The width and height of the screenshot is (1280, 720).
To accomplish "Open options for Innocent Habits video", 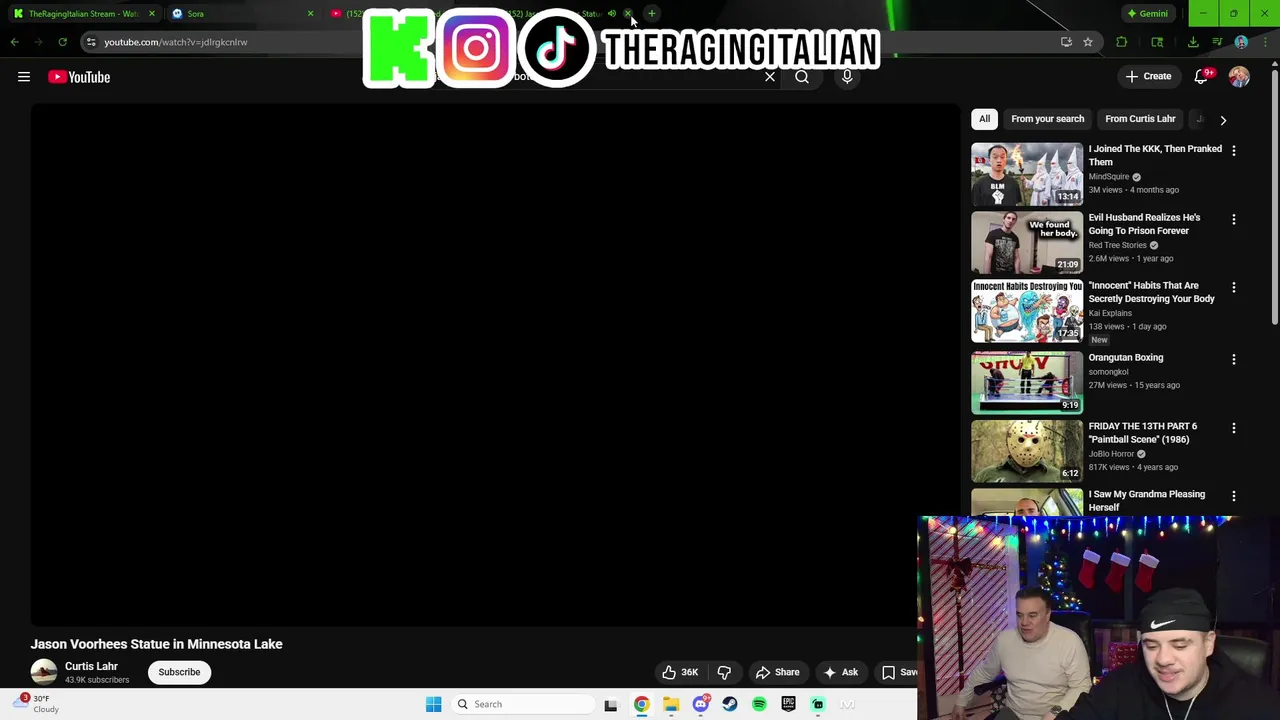I will click(x=1233, y=287).
